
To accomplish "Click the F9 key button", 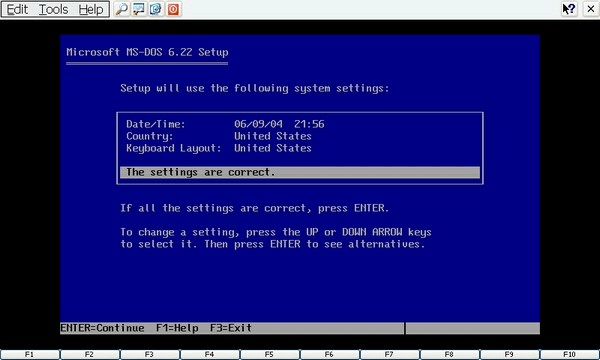I will [510, 355].
